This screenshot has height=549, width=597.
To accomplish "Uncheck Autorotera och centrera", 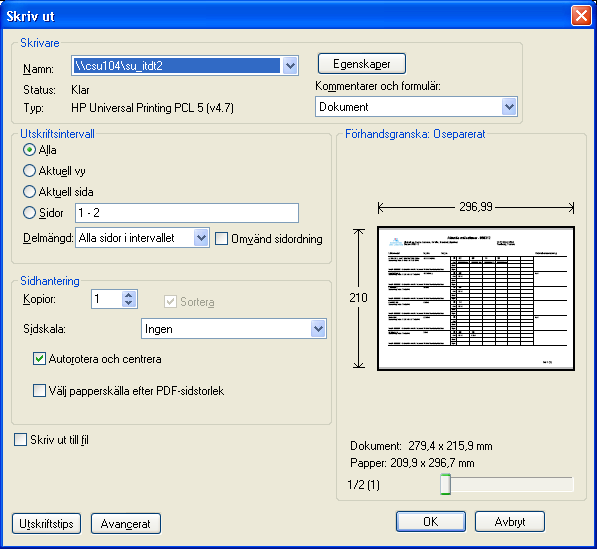I will 39,359.
